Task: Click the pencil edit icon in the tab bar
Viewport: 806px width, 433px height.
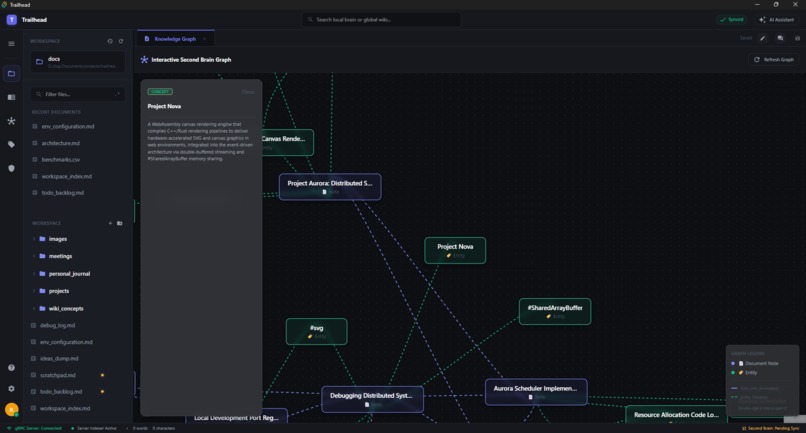Action: [x=763, y=38]
